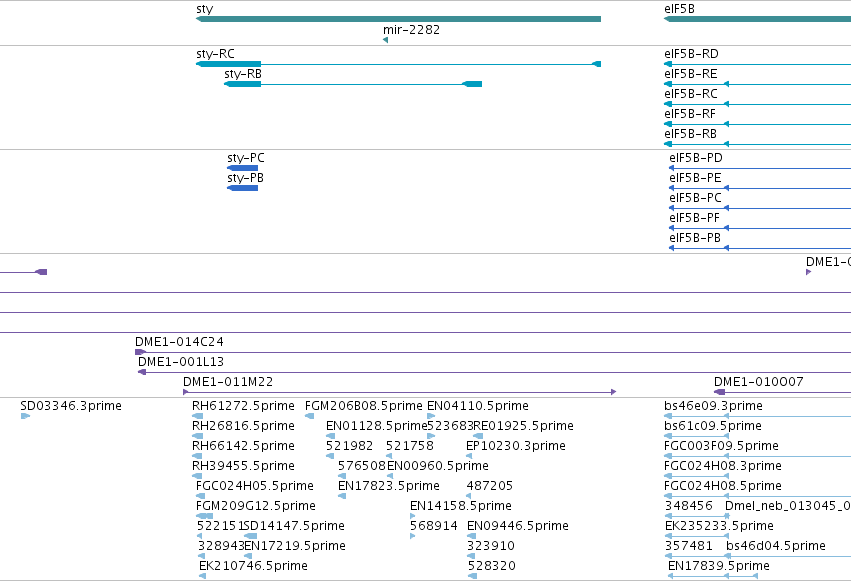Click the EN14158.5prime EST label

(x=461, y=506)
